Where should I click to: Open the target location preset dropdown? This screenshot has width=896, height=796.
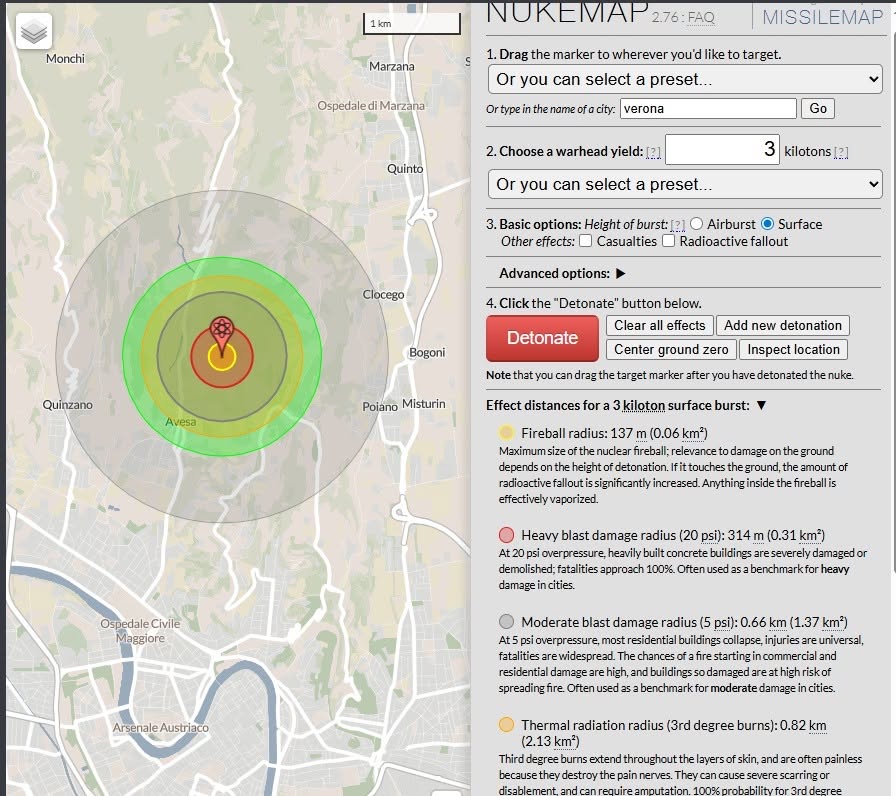pos(685,79)
